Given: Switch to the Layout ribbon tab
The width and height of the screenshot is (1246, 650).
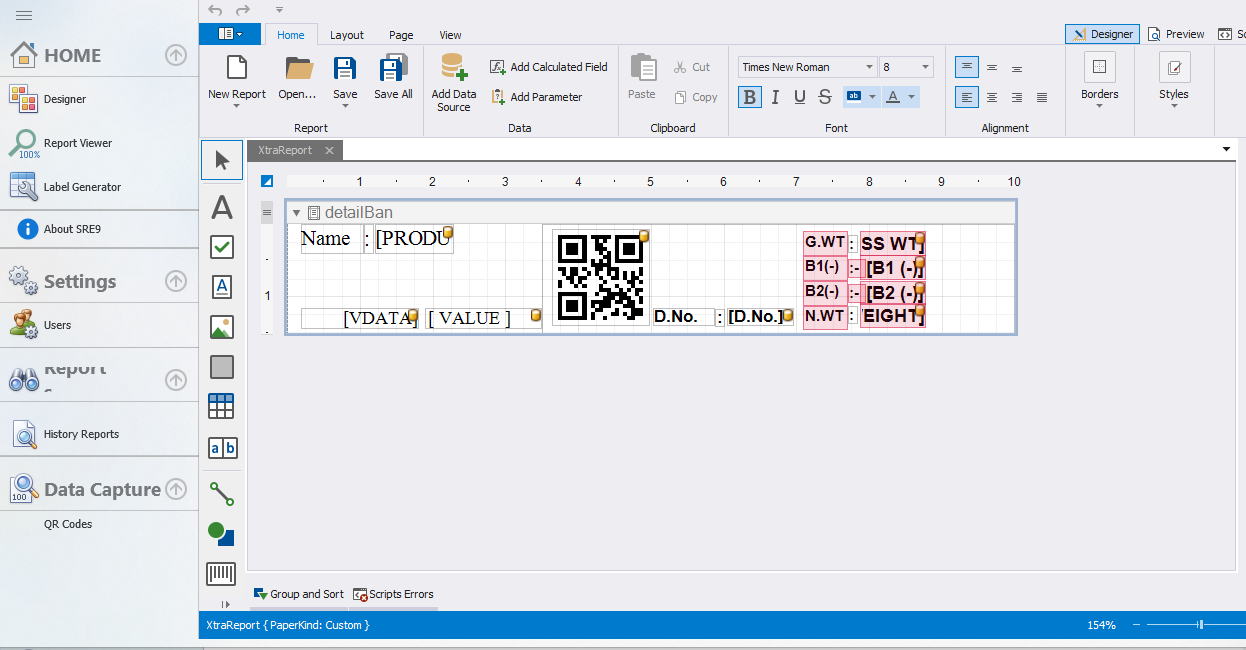Looking at the screenshot, I should click(347, 35).
